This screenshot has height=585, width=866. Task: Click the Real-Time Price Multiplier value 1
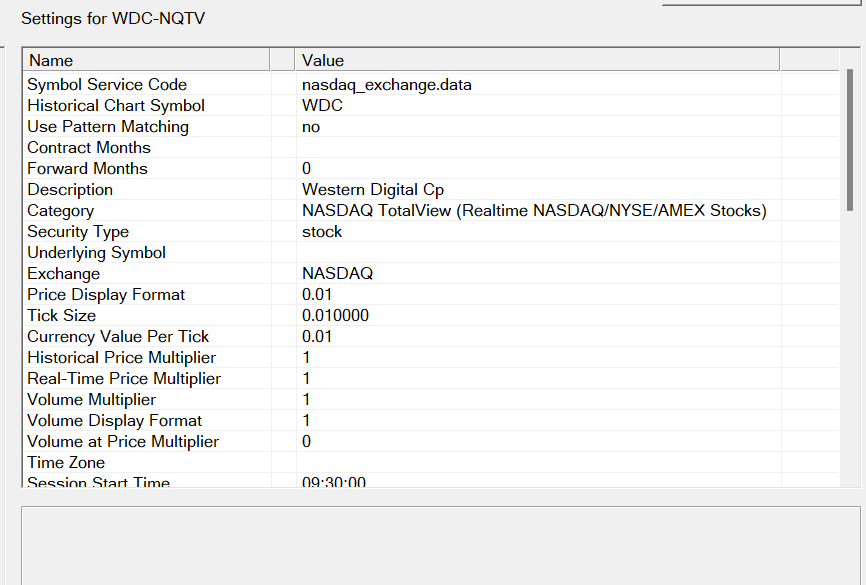pos(307,378)
